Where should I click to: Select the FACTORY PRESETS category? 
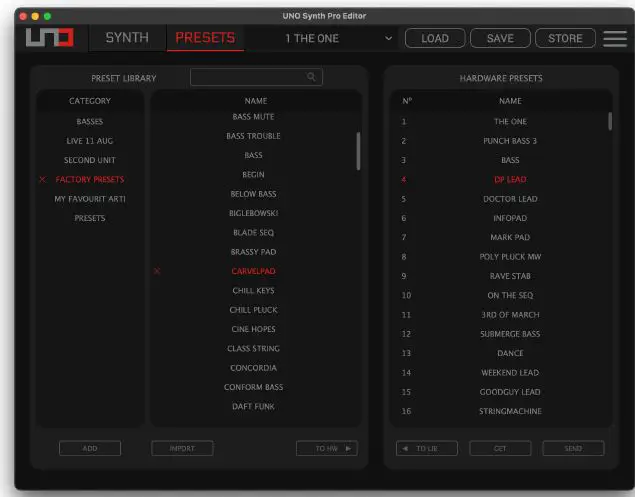pyautogui.click(x=90, y=179)
